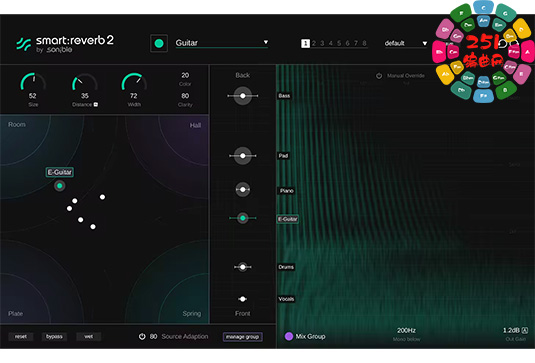Select state slot 8
This screenshot has width=535, height=363.
[x=364, y=43]
